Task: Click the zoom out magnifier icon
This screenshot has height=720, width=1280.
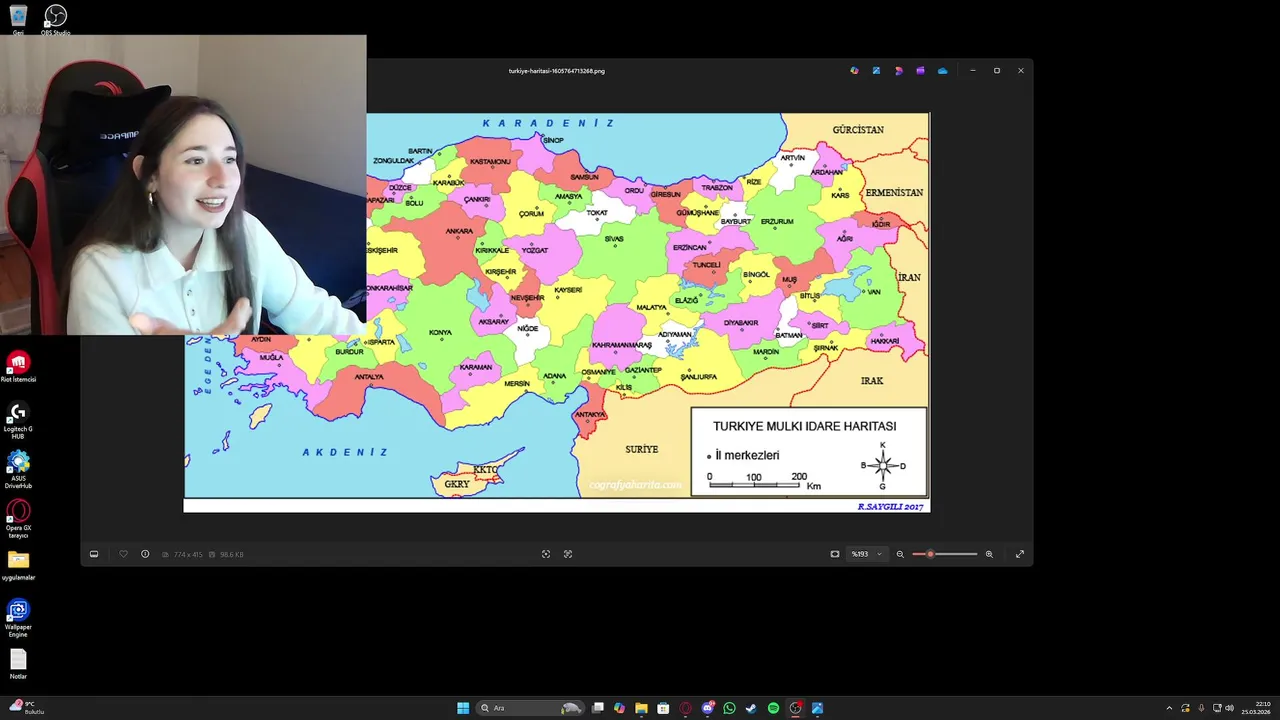Action: coord(900,554)
